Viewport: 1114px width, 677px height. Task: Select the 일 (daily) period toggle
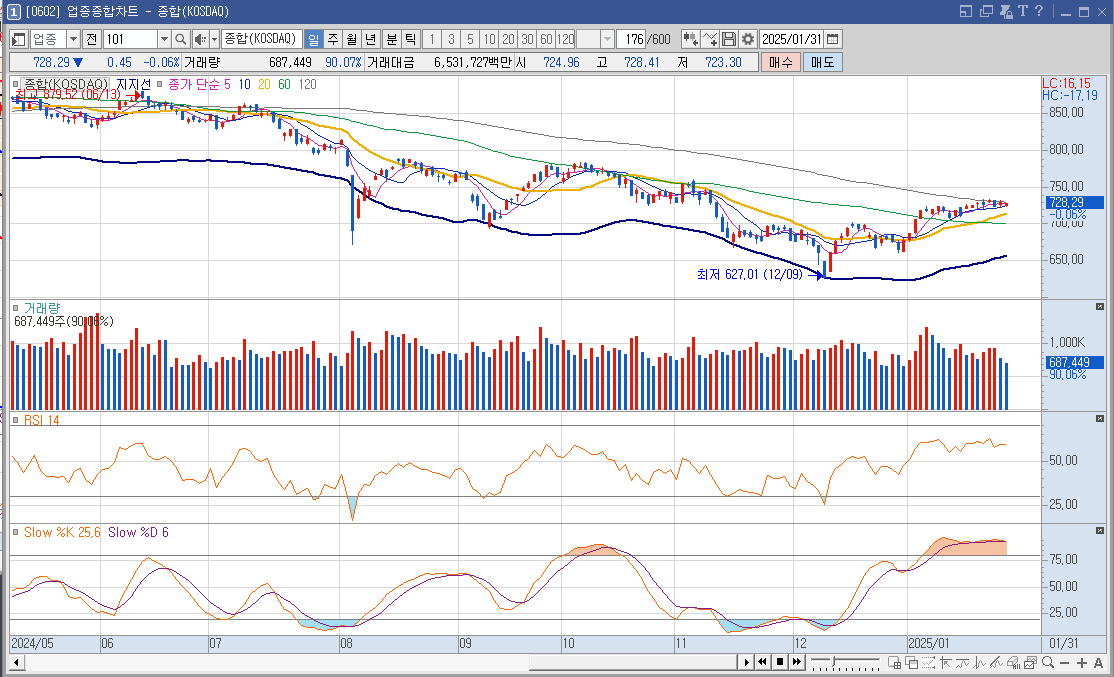[x=313, y=39]
